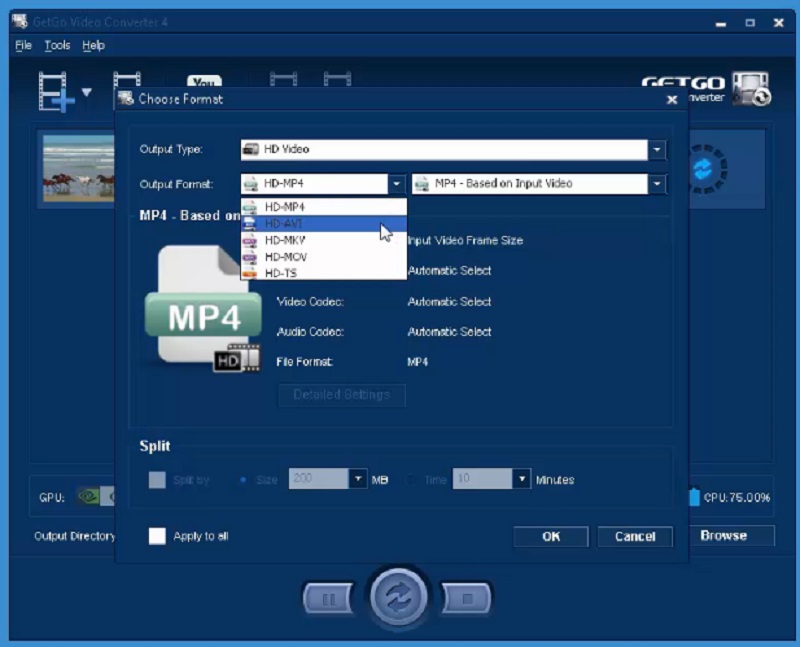Select the Time radio button
The image size is (800, 647).
coord(411,479)
